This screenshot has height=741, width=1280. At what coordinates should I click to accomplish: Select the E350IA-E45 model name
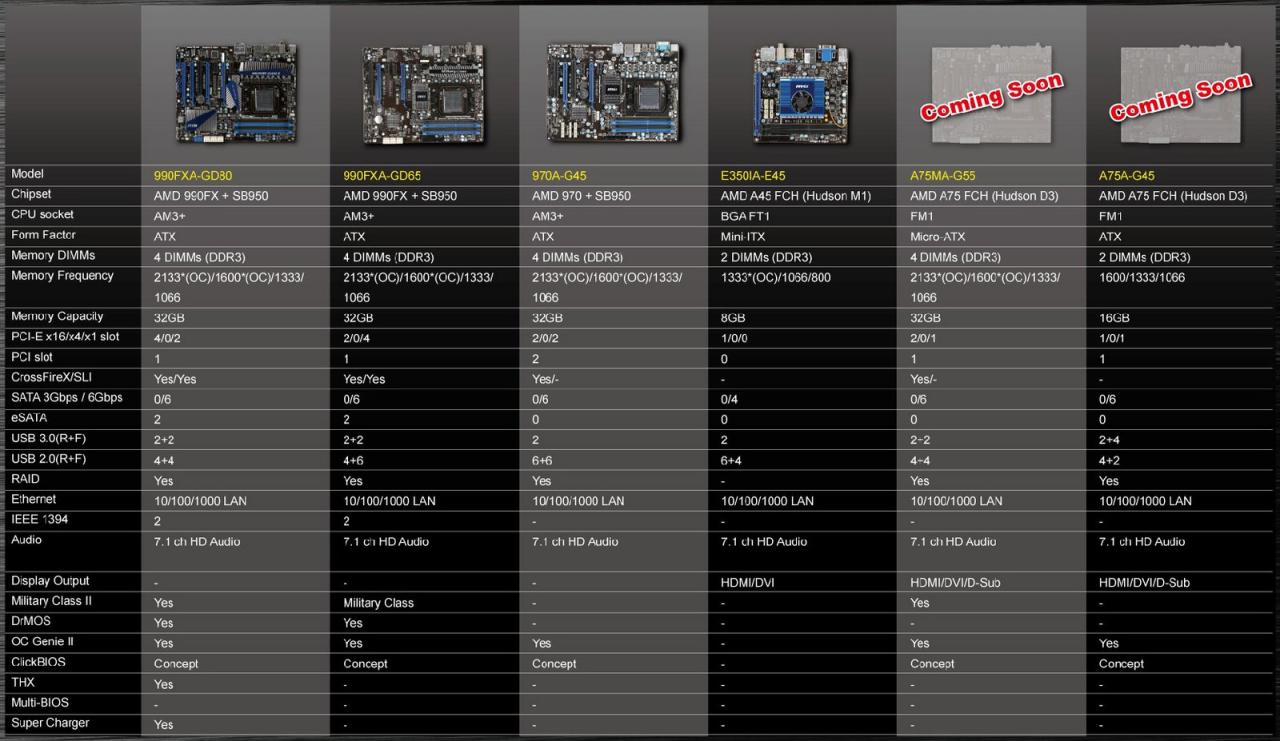click(x=753, y=175)
